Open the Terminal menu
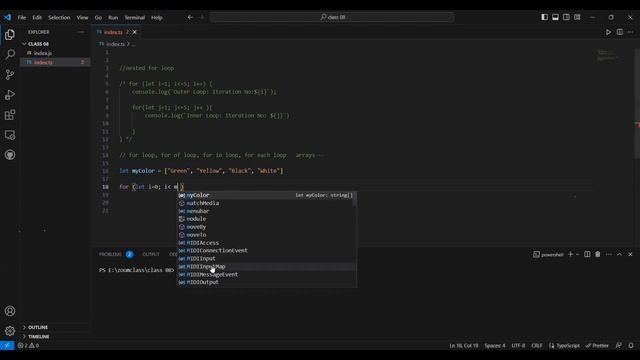This screenshot has width=640, height=360. pyautogui.click(x=135, y=18)
